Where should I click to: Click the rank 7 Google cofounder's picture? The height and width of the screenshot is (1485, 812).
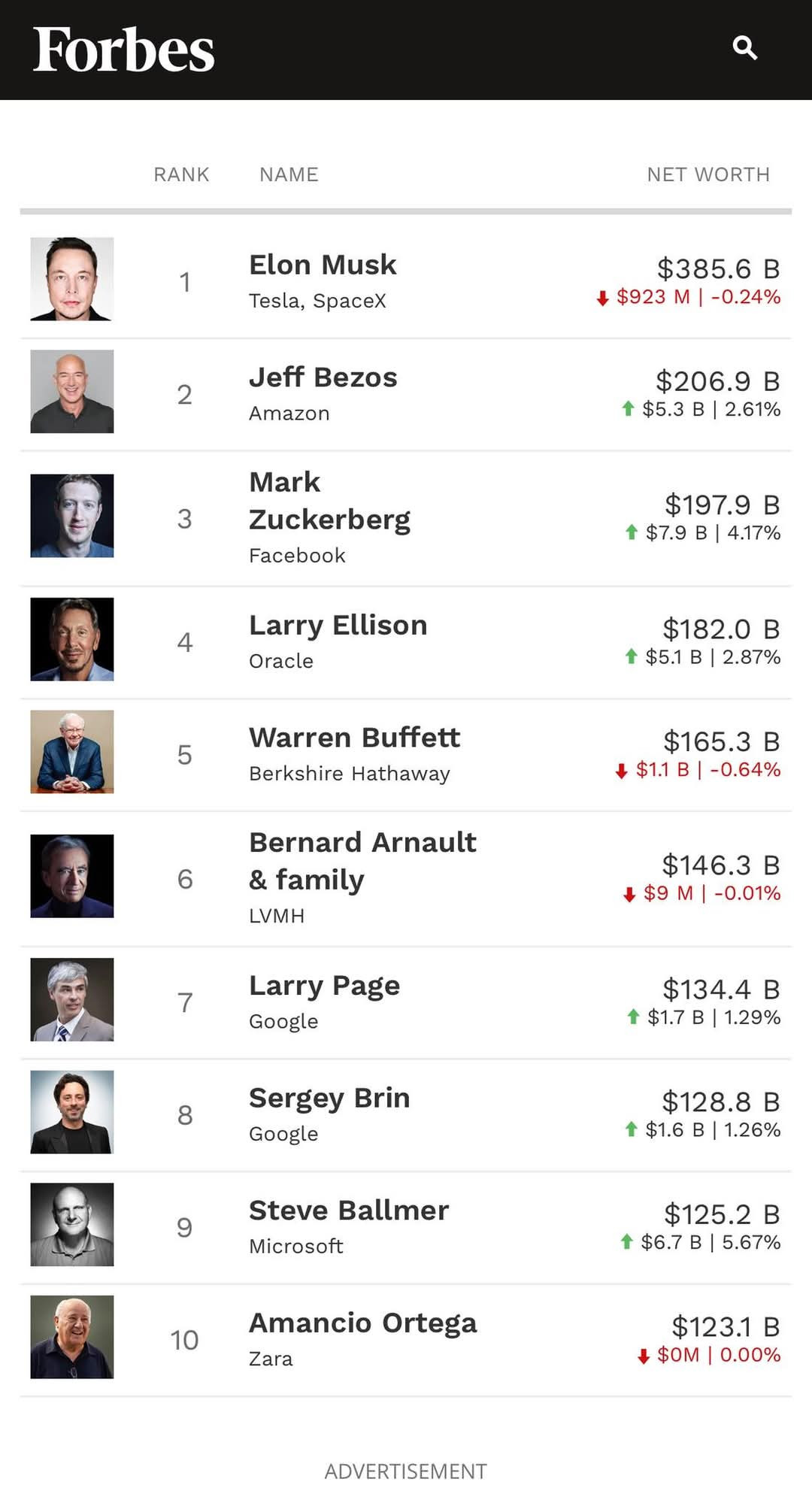tap(72, 999)
